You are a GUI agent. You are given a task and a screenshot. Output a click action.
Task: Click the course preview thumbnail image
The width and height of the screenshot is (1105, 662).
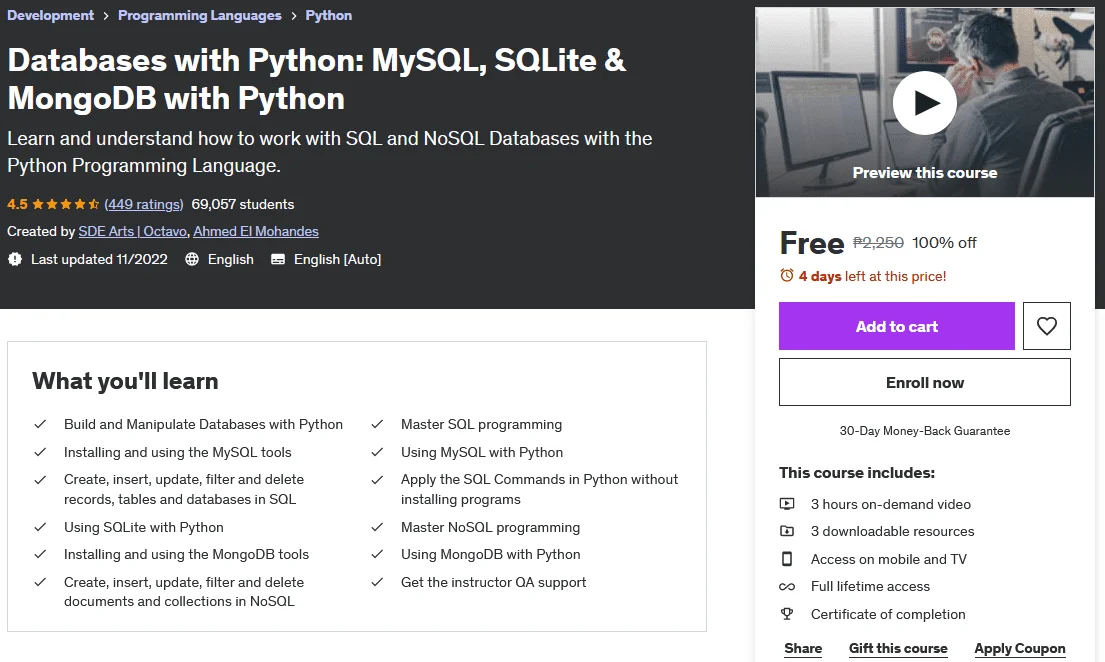pyautogui.click(x=925, y=102)
